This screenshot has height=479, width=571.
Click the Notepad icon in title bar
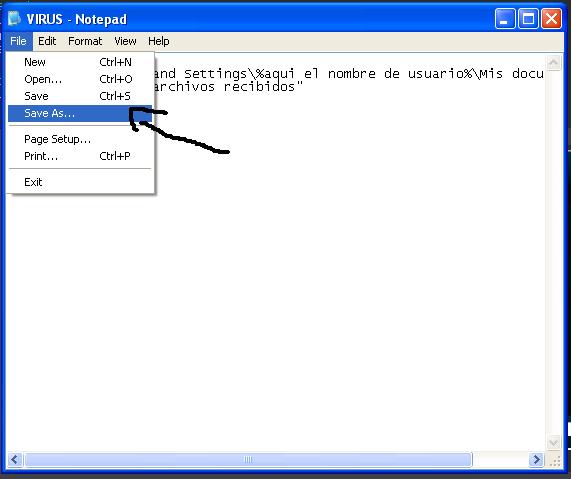click(14, 19)
